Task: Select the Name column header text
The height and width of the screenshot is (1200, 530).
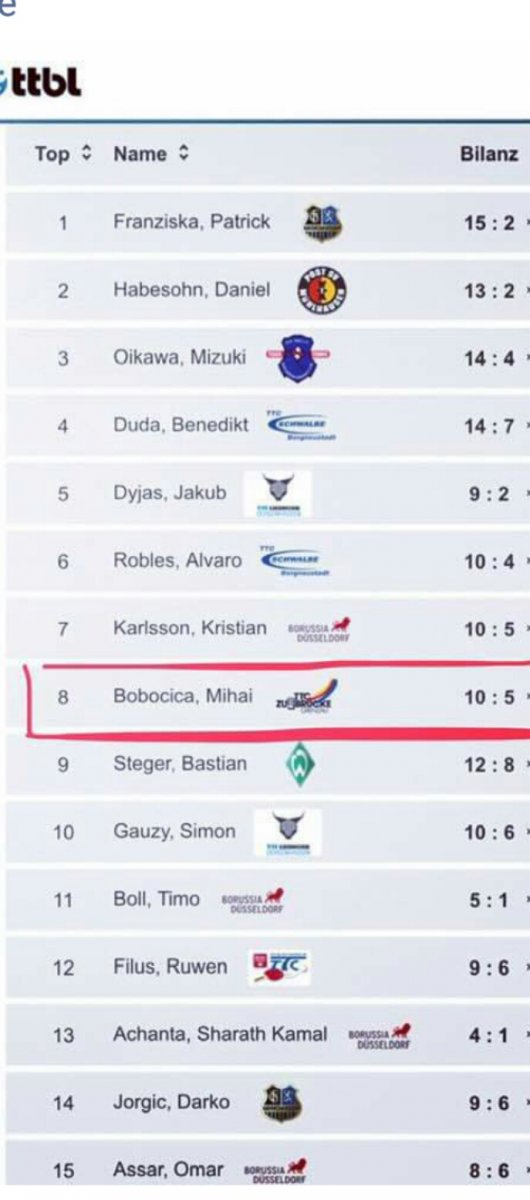Action: [140, 154]
